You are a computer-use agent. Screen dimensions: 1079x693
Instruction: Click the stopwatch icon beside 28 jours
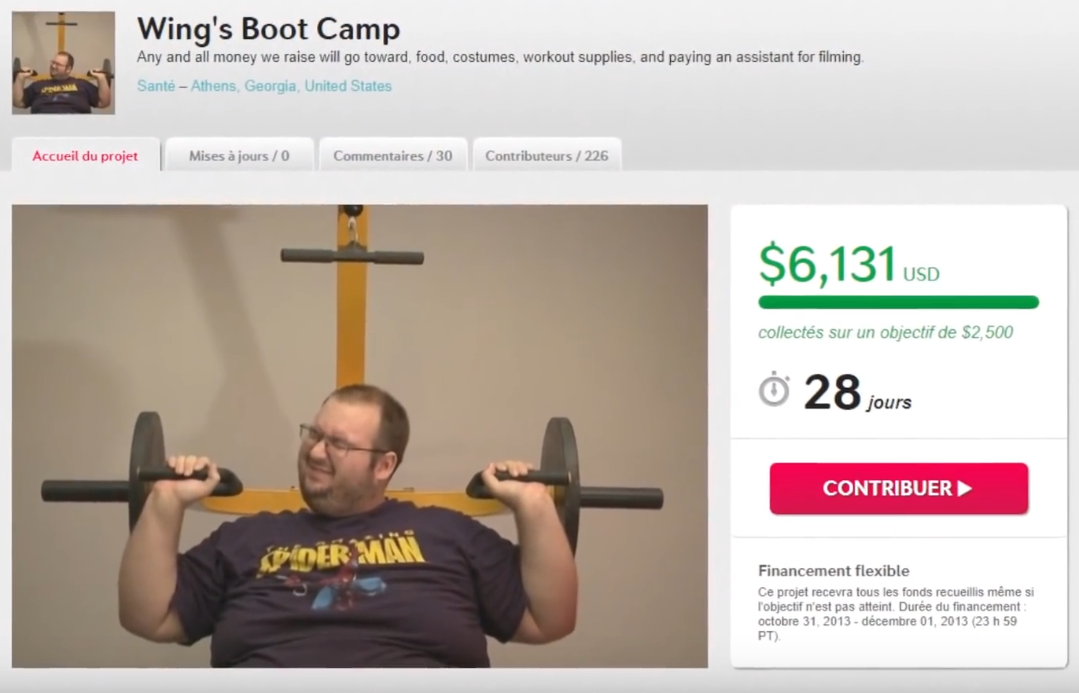tap(774, 389)
